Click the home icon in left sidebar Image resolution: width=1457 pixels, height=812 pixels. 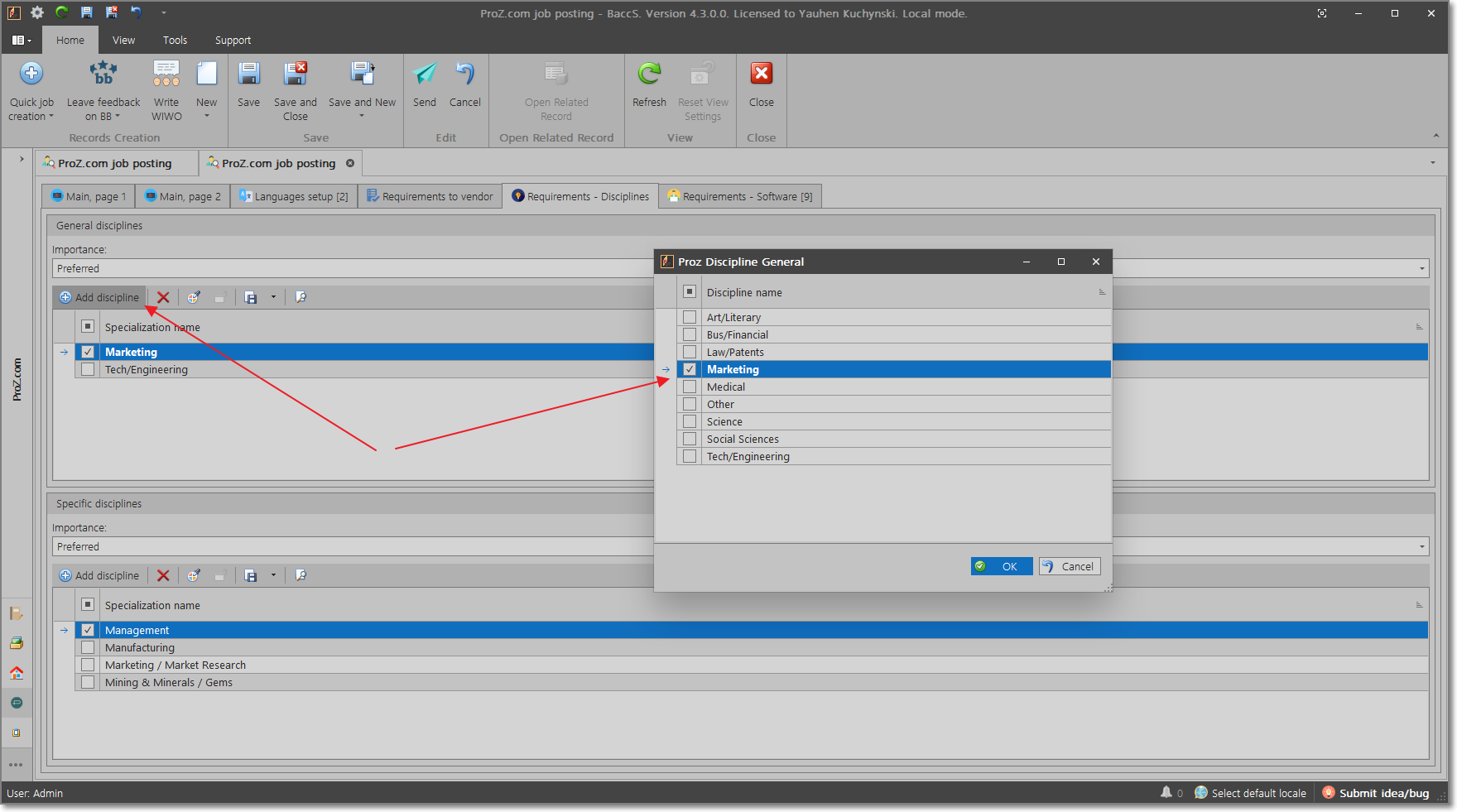[17, 673]
